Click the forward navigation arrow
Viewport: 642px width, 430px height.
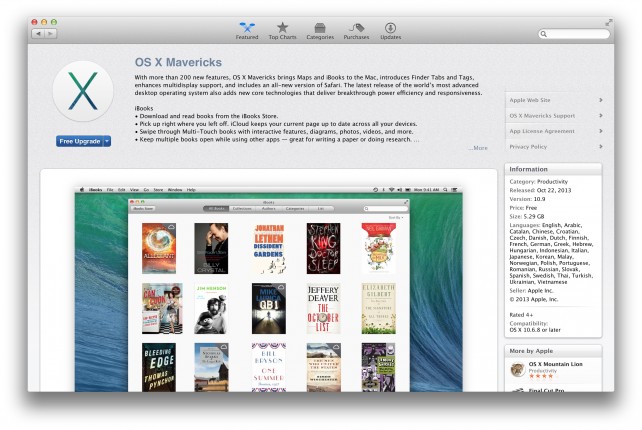[50, 34]
